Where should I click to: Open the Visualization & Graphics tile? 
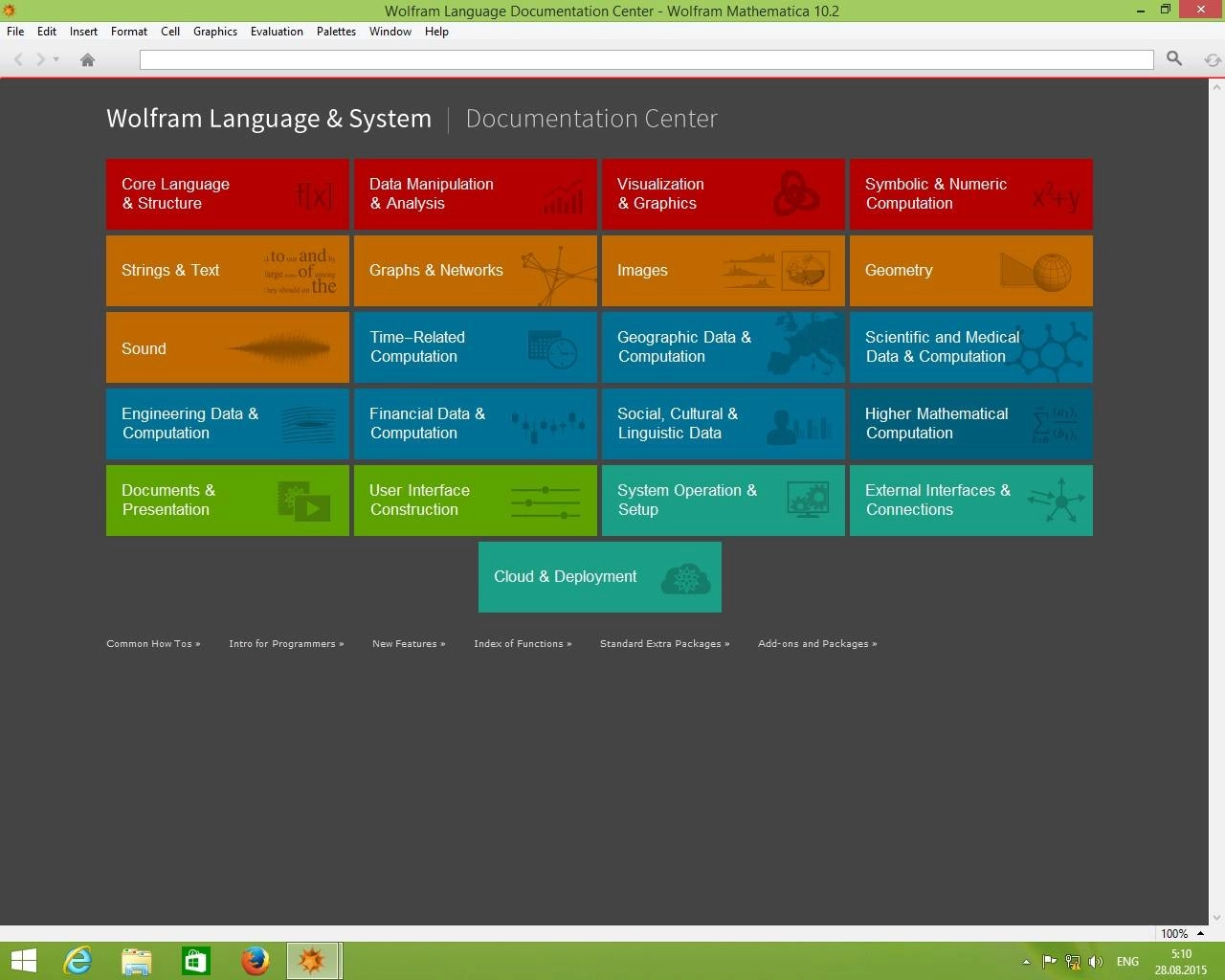(724, 194)
